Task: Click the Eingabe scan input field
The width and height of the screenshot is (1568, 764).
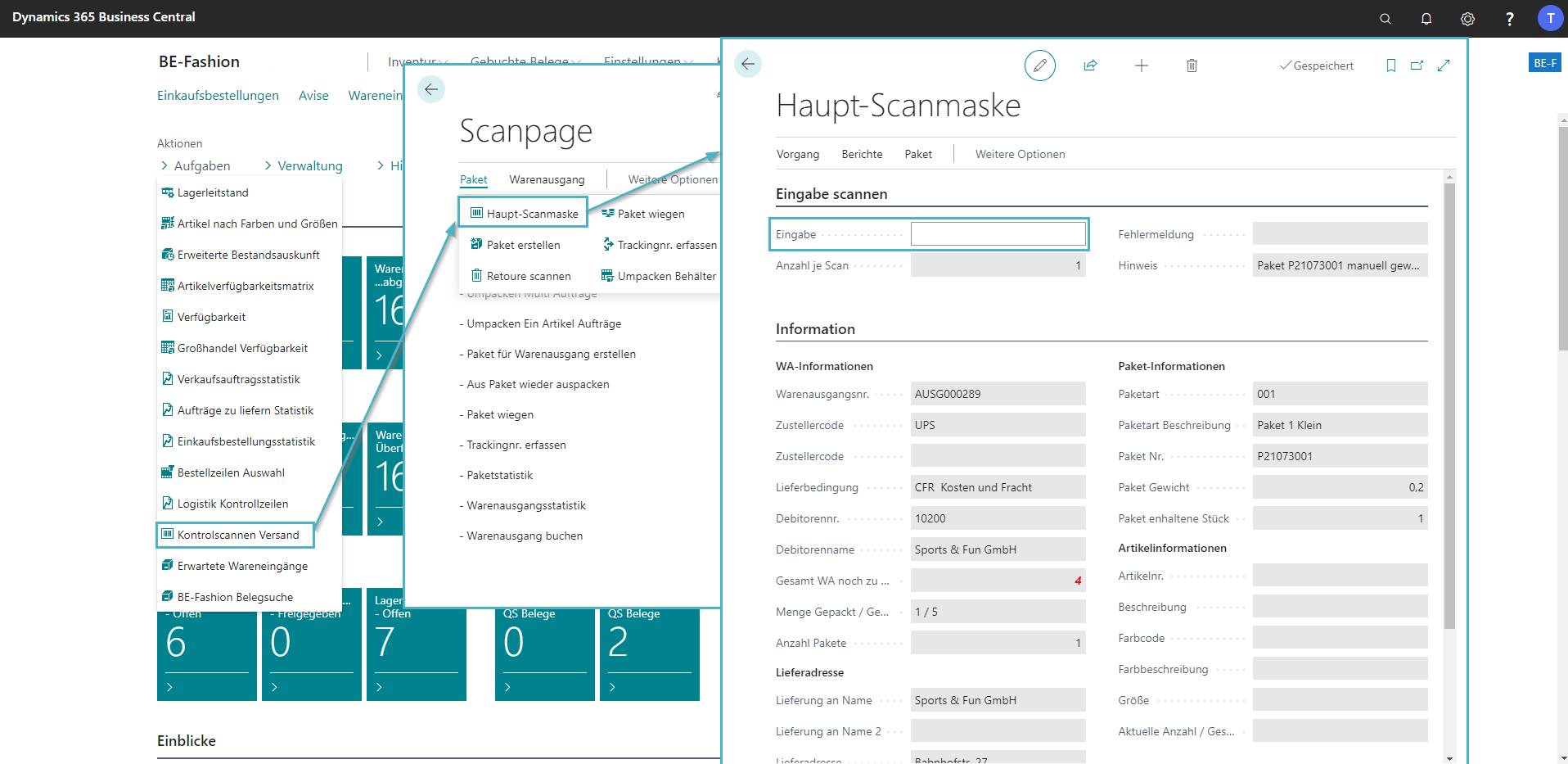Action: pyautogui.click(x=998, y=234)
